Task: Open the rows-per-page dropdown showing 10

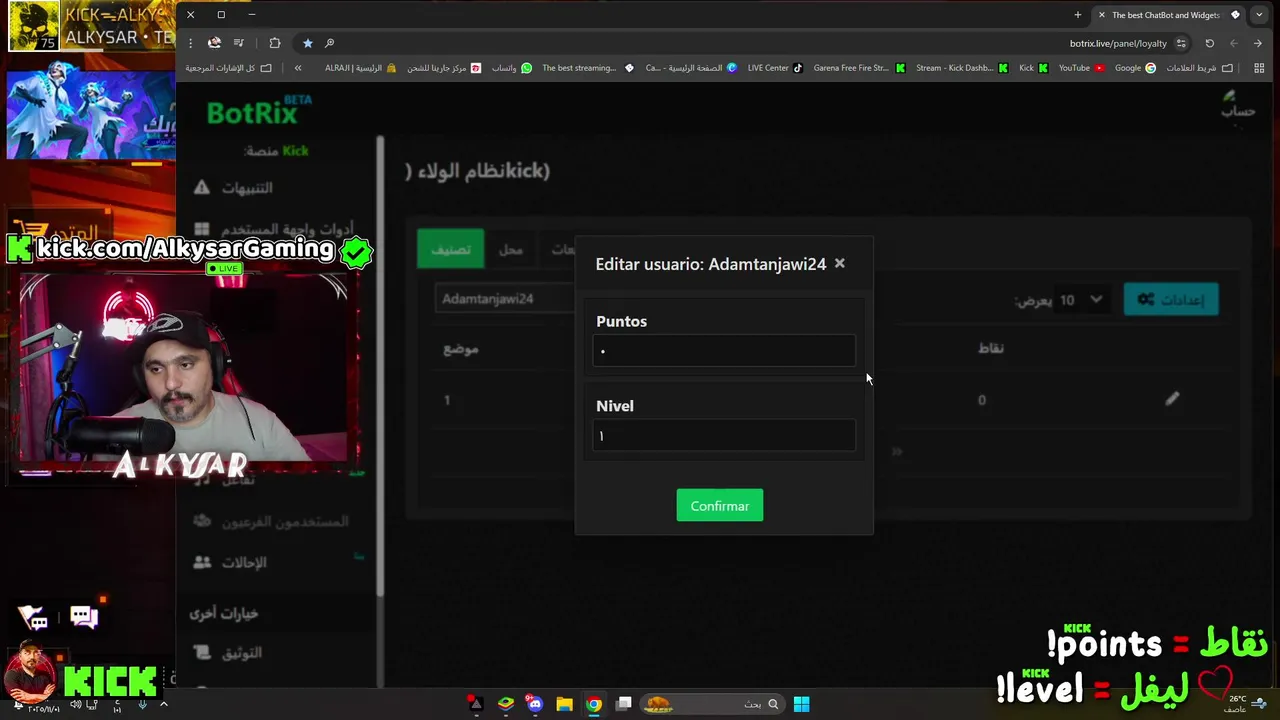Action: point(1081,300)
